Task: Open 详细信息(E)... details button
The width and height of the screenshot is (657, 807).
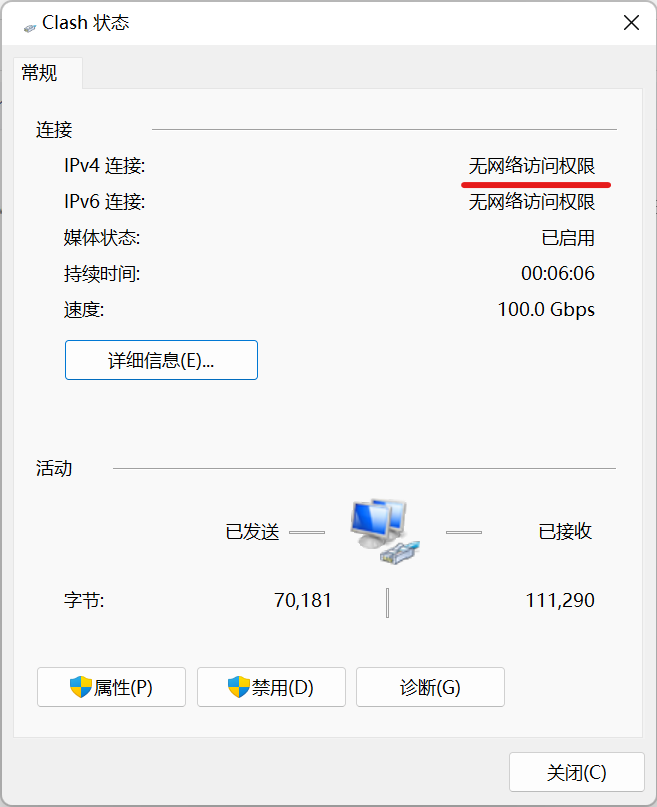Action: click(x=161, y=360)
